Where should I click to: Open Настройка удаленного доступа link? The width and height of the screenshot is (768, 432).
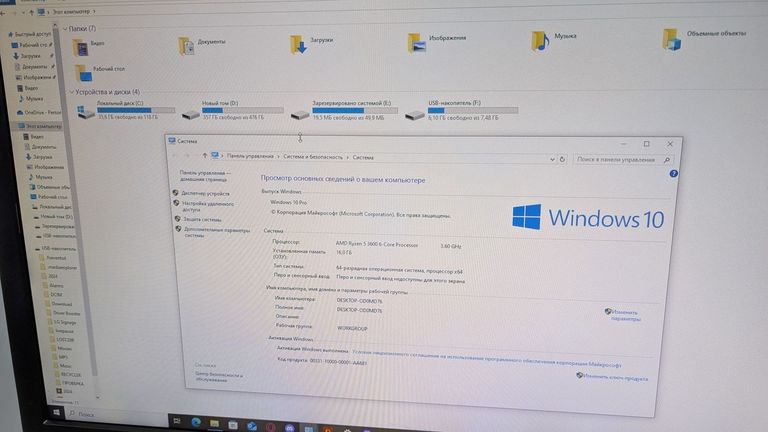point(205,206)
